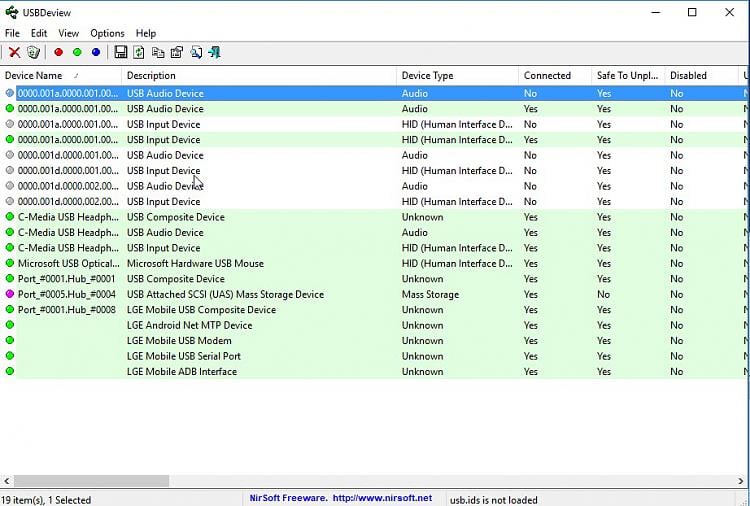The height and width of the screenshot is (506, 750).
Task: Sort by the Device Type column header
Action: 458,76
